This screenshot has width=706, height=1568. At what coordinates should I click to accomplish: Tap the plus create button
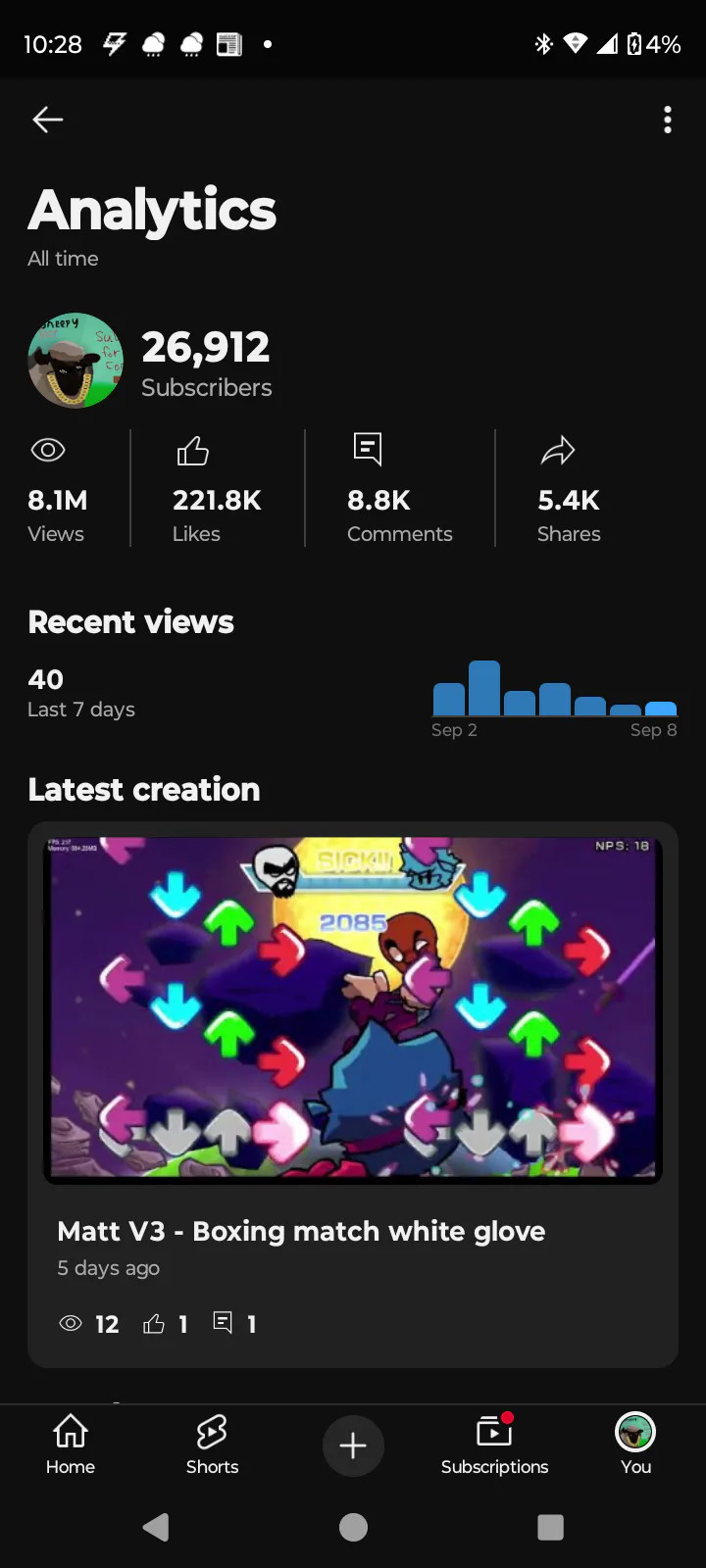click(353, 1445)
